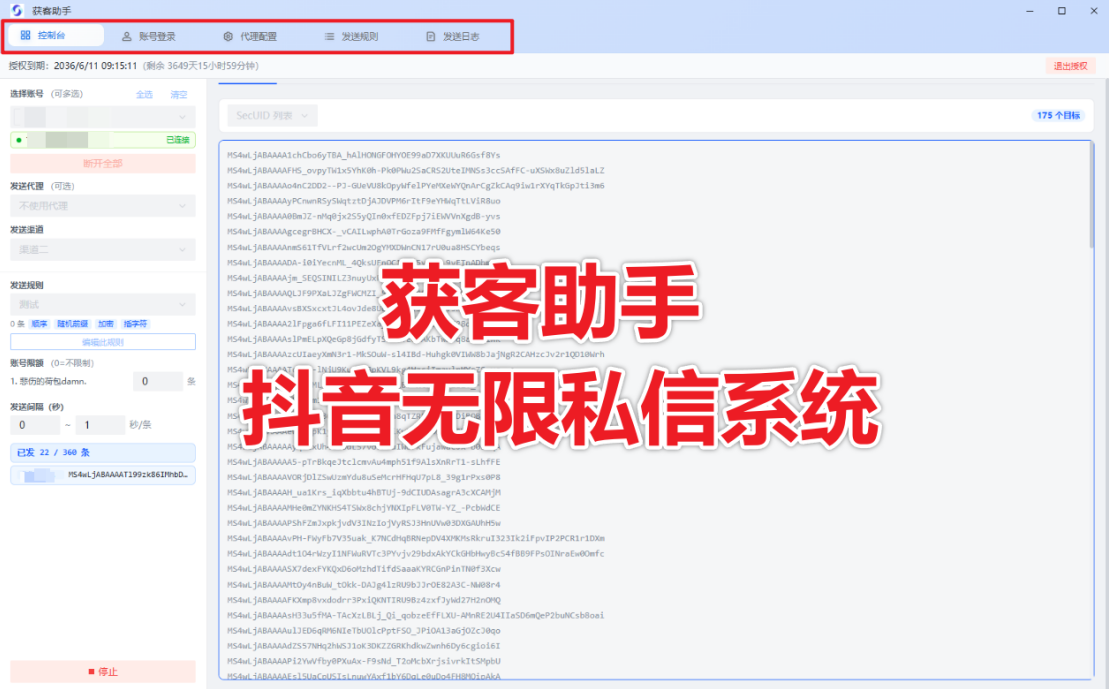The image size is (1109, 689).
Task: Click the current target row MS4wLjABAAAAT199zk86
Action: (x=103, y=475)
